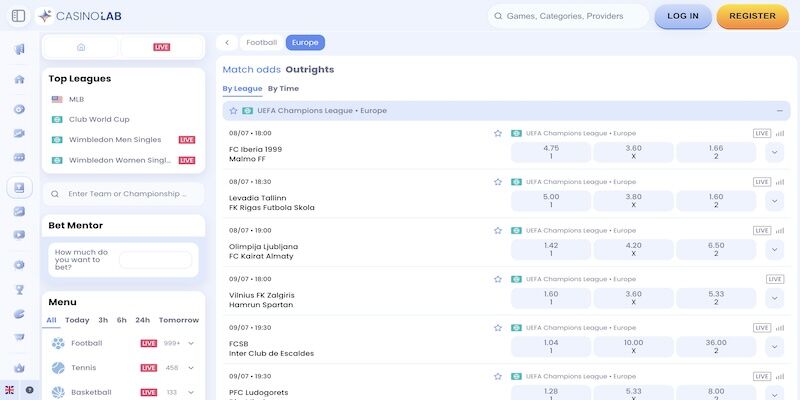Star the Vilnius FK Zalgiris match
Viewport: 800px width, 400px height.
click(x=498, y=279)
